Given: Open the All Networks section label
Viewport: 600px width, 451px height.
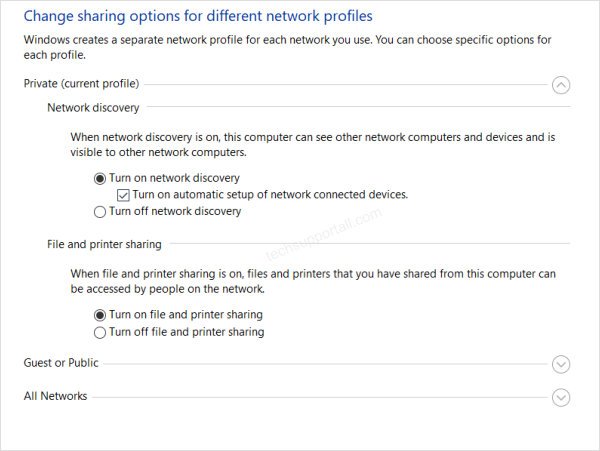Looking at the screenshot, I should tap(55, 396).
